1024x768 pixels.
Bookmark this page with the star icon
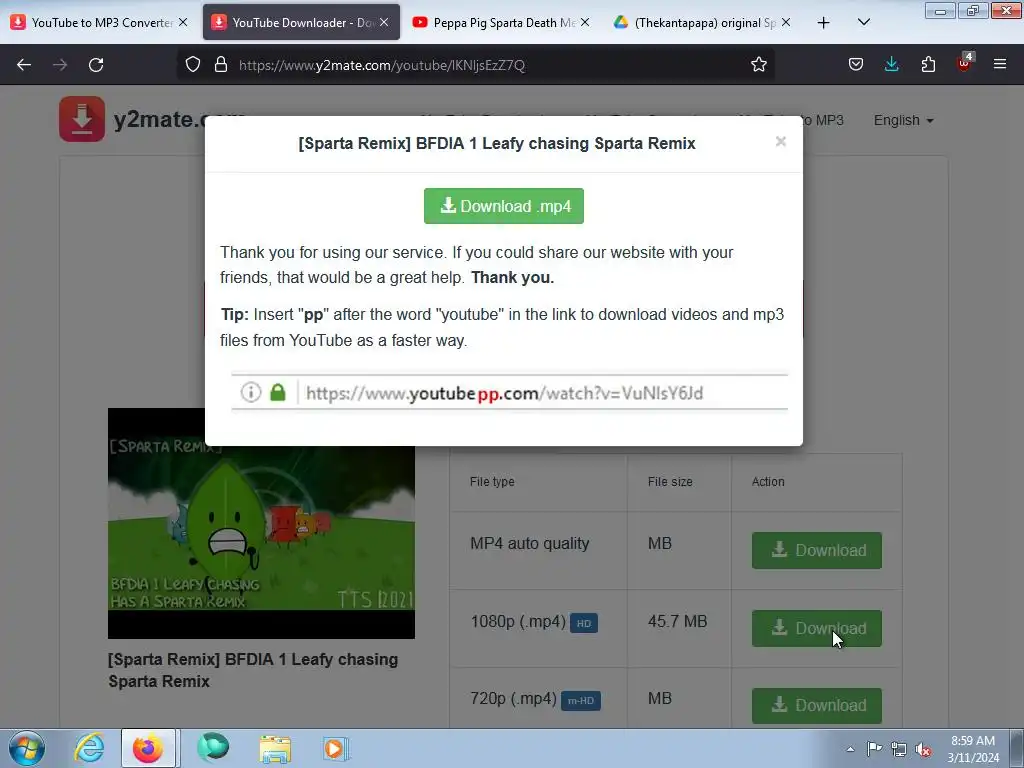tap(758, 65)
